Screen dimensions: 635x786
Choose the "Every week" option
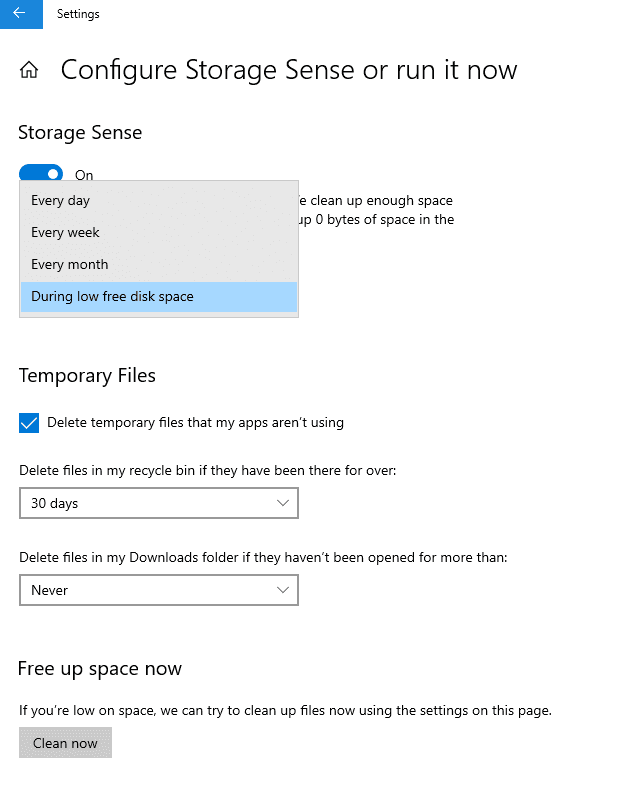click(65, 232)
